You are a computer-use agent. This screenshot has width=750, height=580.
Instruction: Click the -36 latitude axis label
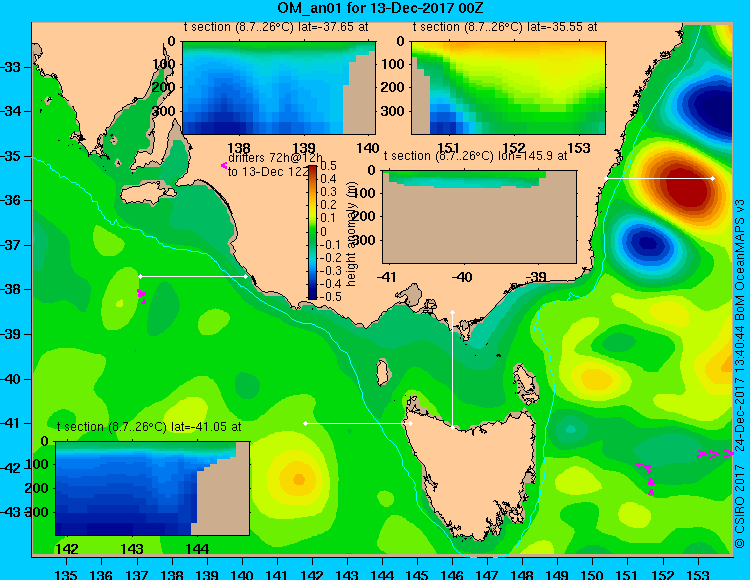coord(11,200)
